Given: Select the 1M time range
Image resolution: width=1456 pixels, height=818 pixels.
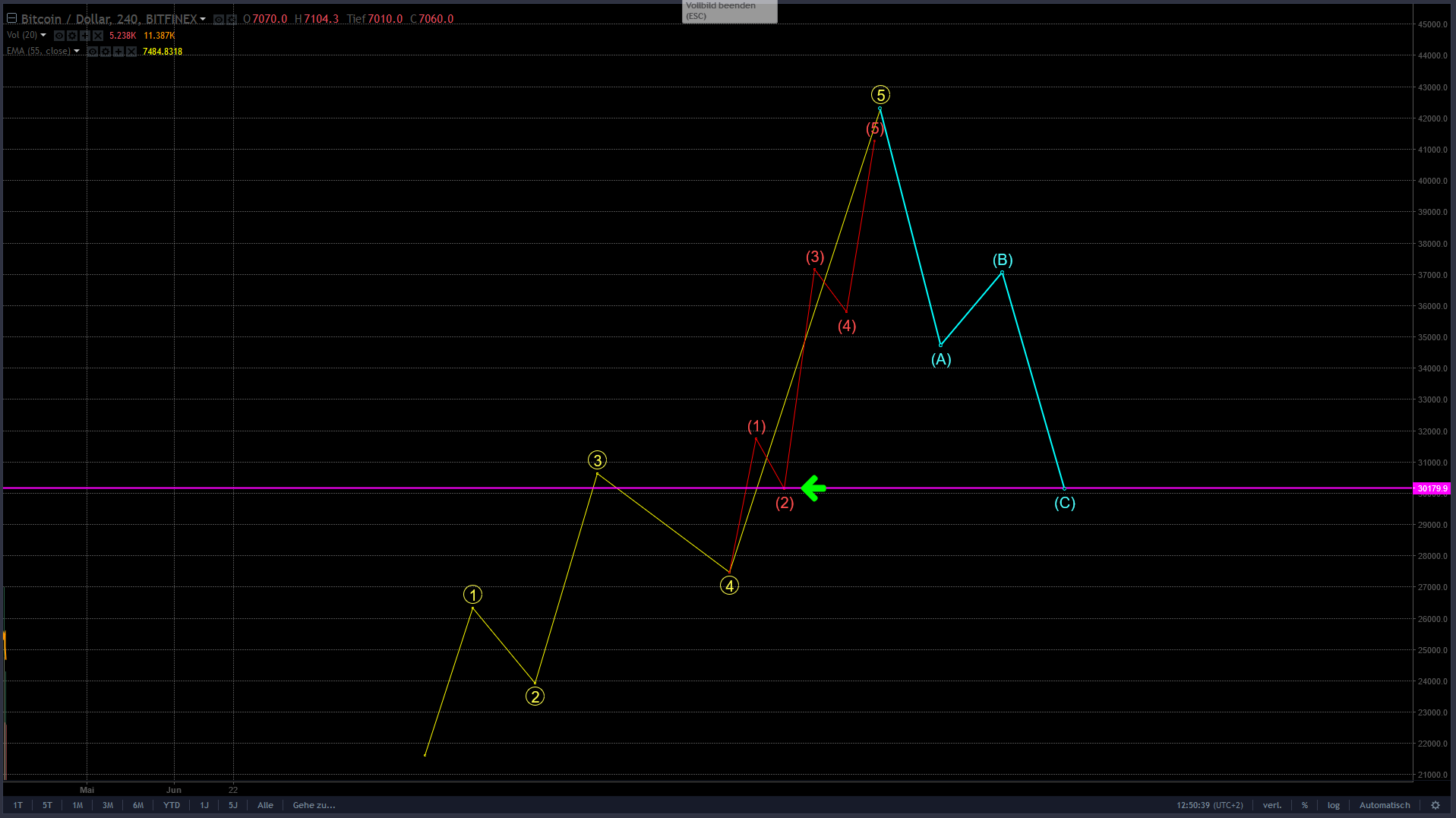Looking at the screenshot, I should pos(77,805).
